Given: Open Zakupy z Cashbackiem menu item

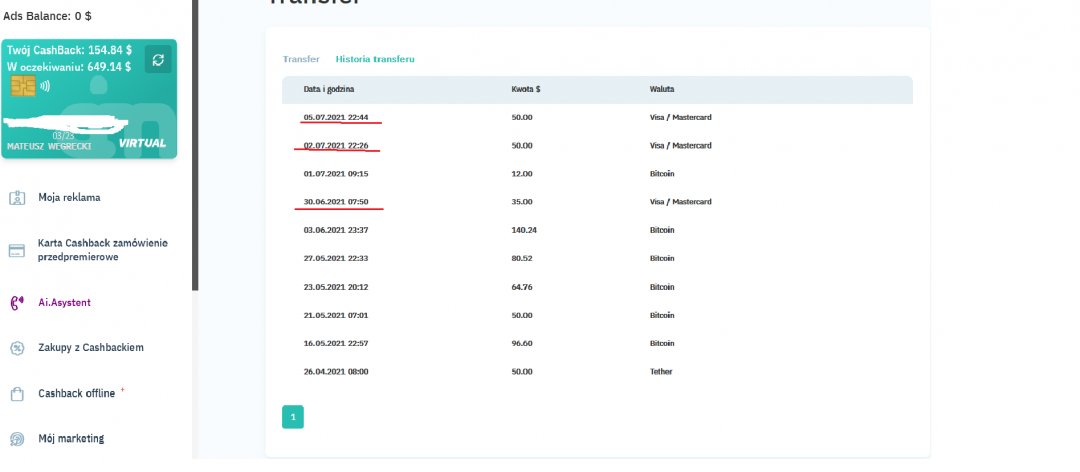Looking at the screenshot, I should coord(91,348).
